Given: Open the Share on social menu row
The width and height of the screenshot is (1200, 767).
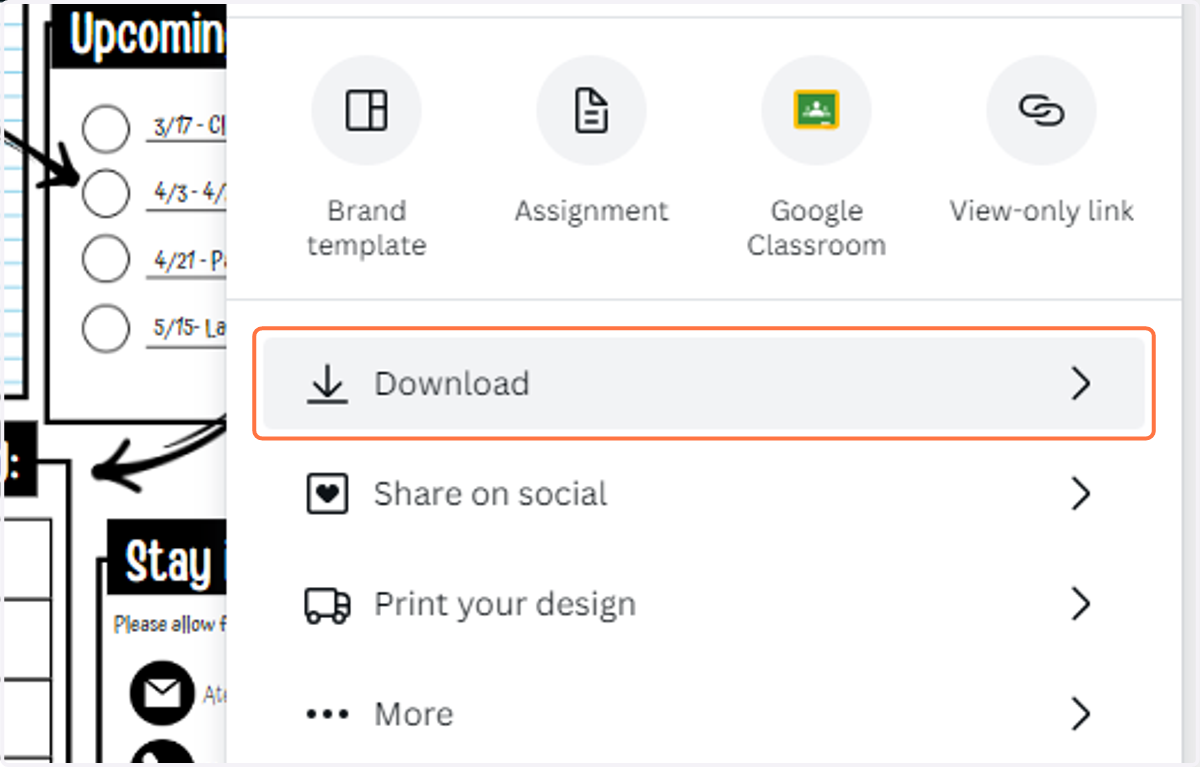Looking at the screenshot, I should coord(704,494).
